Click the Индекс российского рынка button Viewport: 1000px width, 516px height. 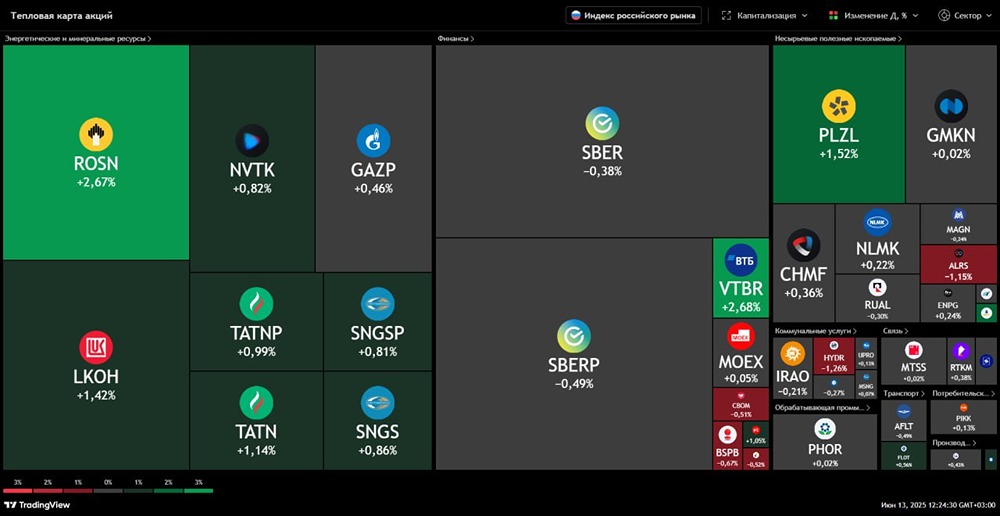[633, 15]
